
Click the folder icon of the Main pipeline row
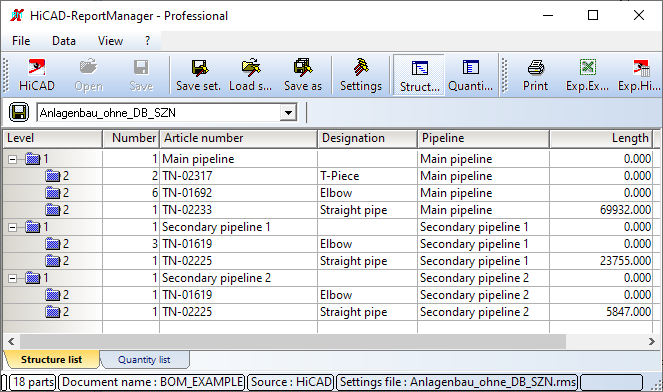[x=33, y=159]
